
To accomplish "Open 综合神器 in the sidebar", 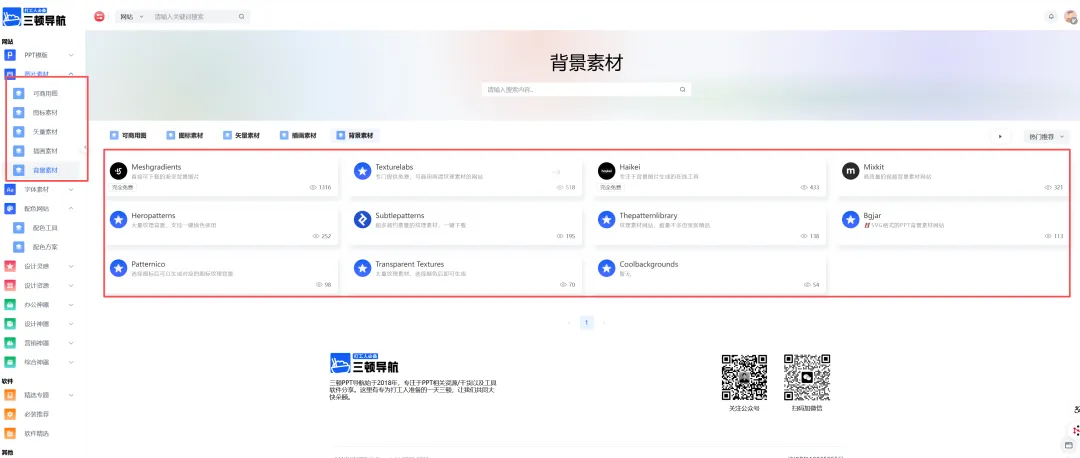I will point(39,362).
